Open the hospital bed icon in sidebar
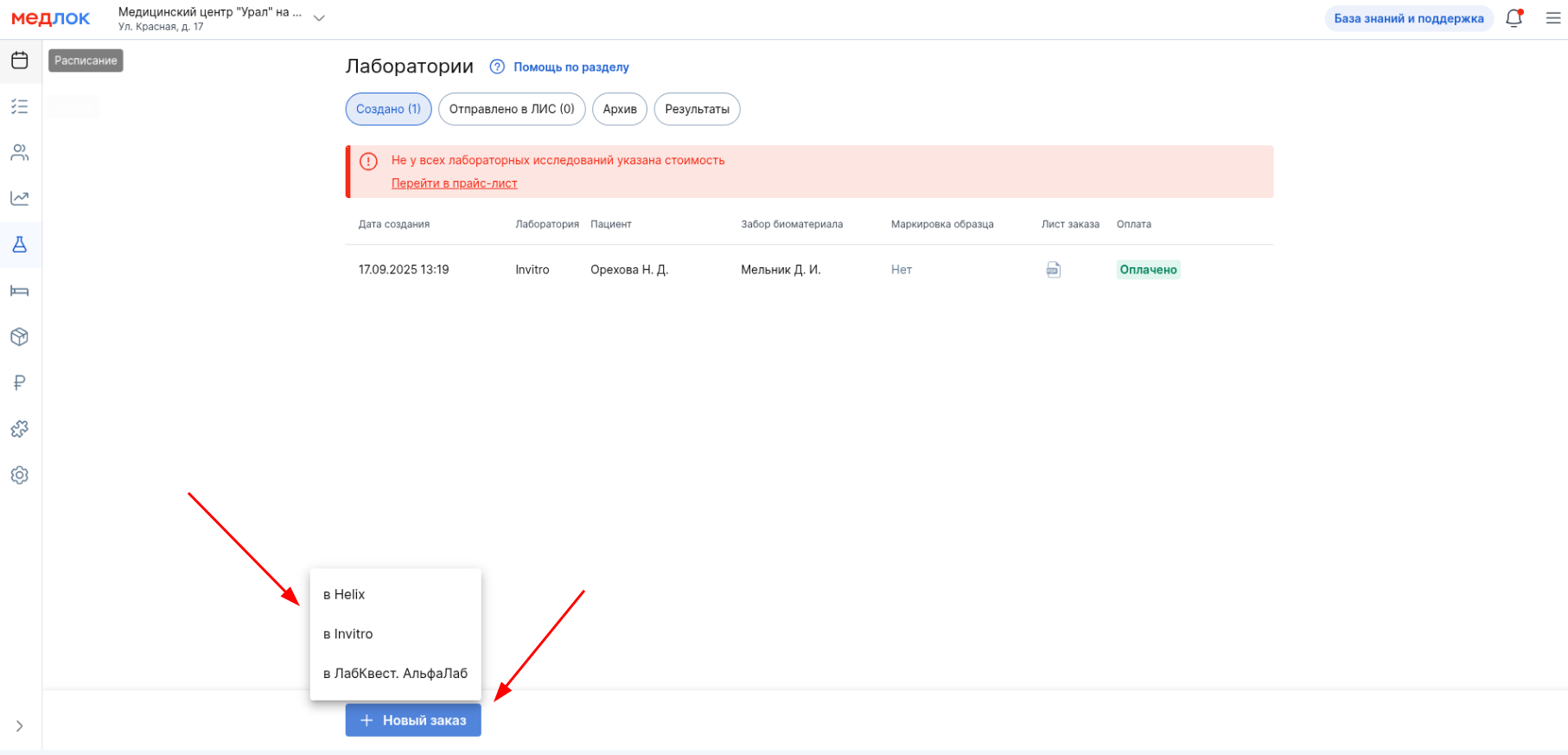This screenshot has width=1568, height=755. [20, 291]
